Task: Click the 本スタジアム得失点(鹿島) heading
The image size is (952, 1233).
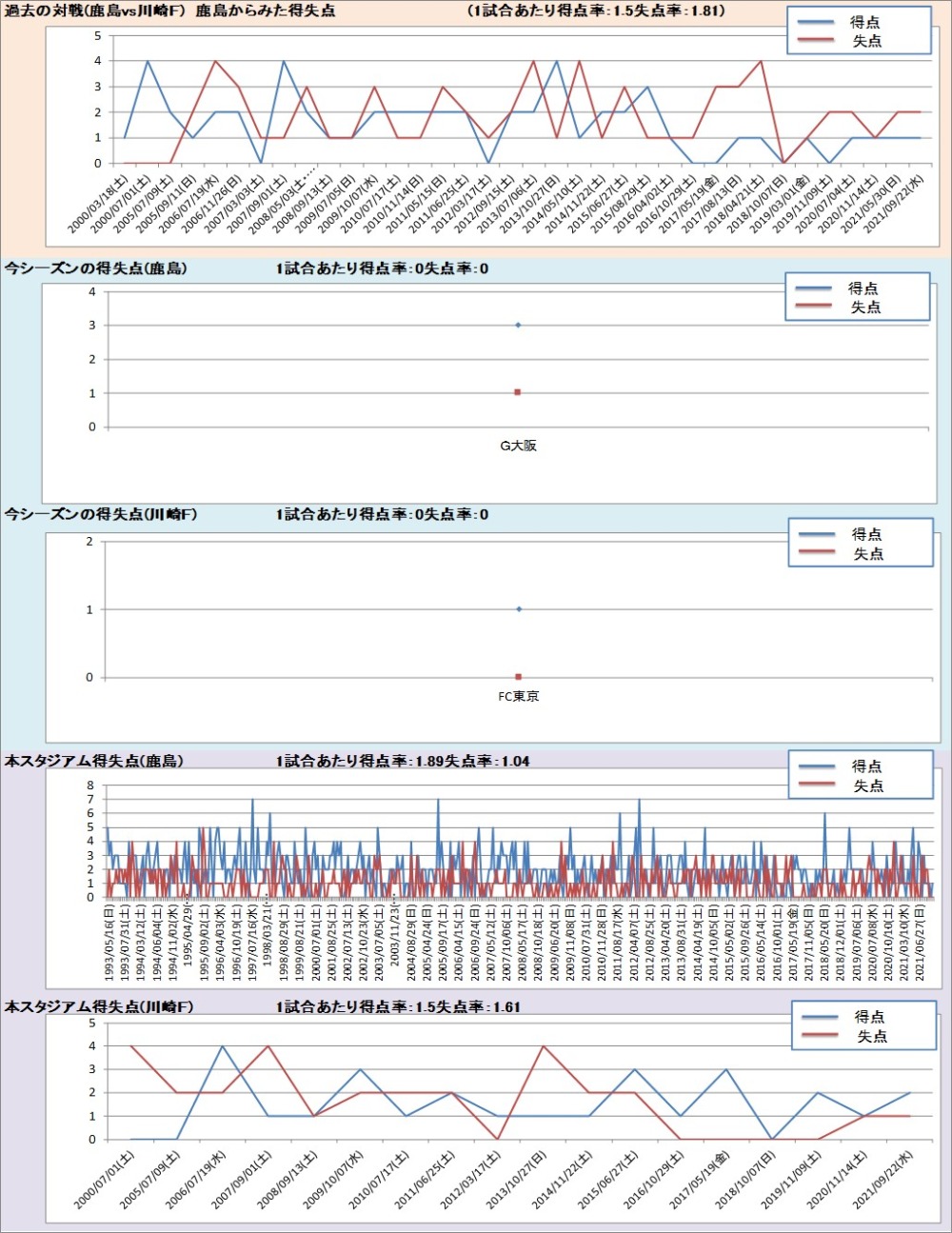Action: (x=93, y=762)
